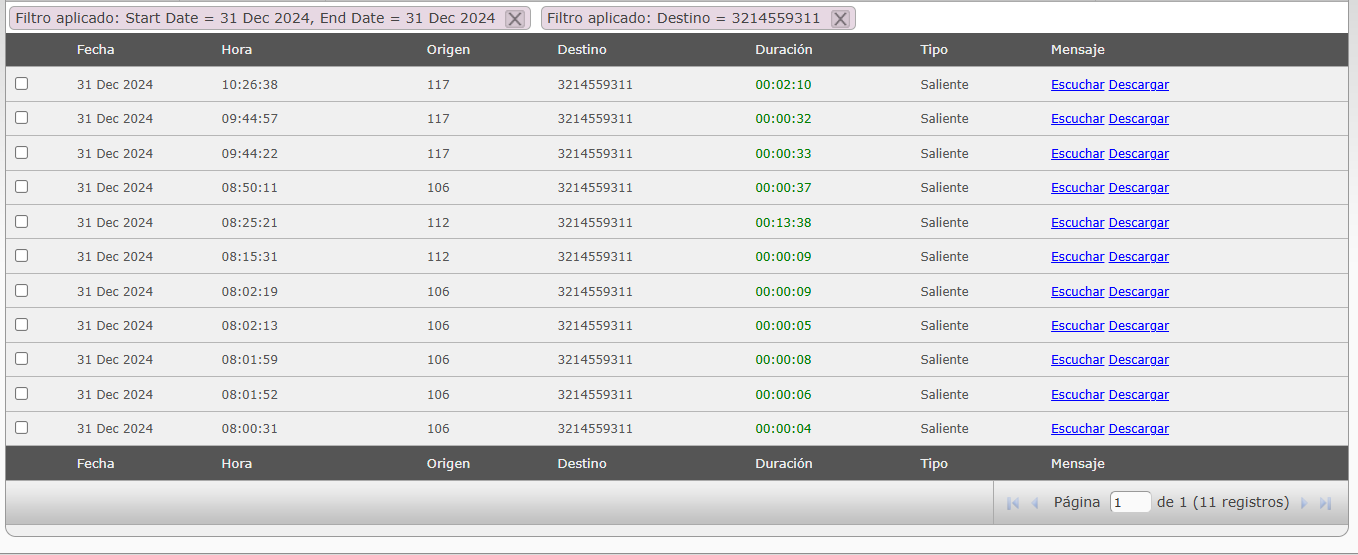
Task: Play Escuchar for the 08:50:11 call
Action: coord(1077,188)
